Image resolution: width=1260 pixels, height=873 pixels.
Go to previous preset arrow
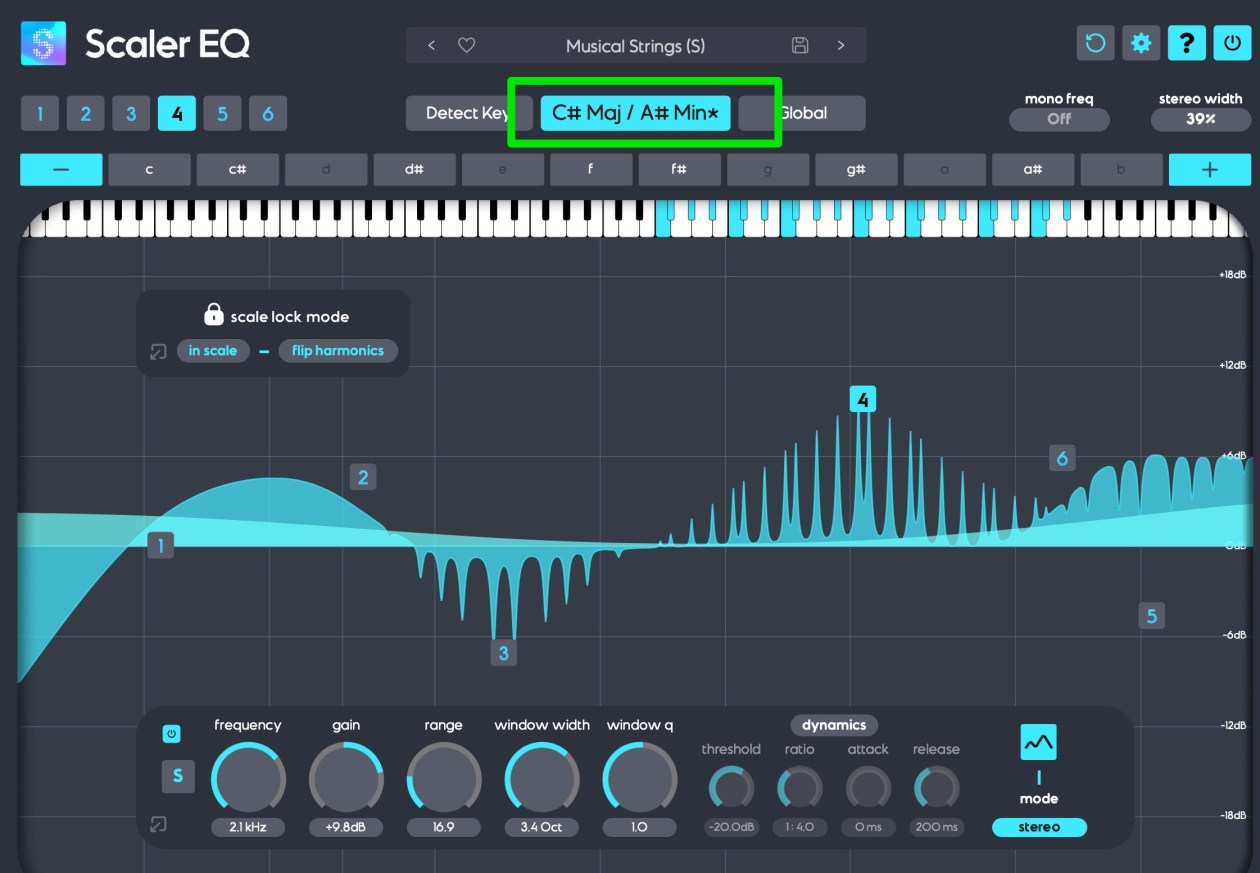click(431, 45)
